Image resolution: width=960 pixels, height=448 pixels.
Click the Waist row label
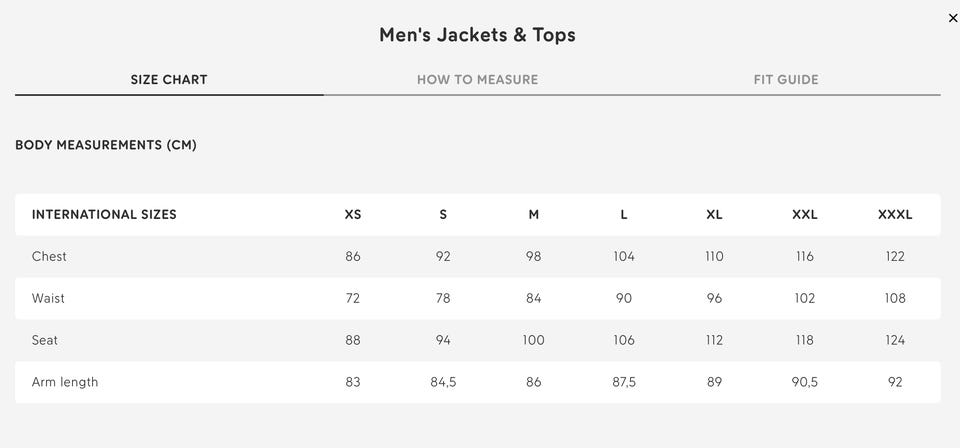coord(48,299)
